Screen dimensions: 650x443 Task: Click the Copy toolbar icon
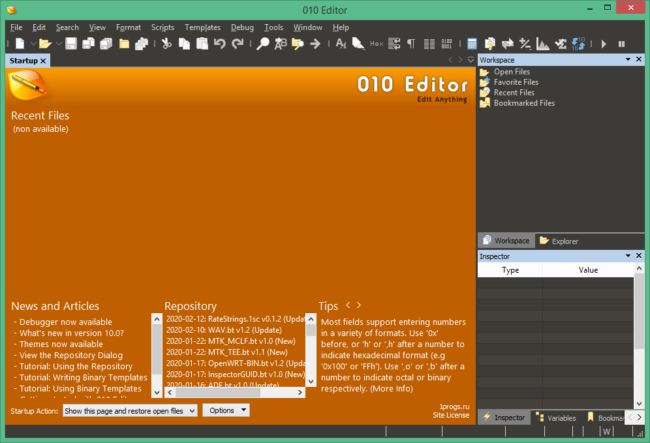(184, 44)
